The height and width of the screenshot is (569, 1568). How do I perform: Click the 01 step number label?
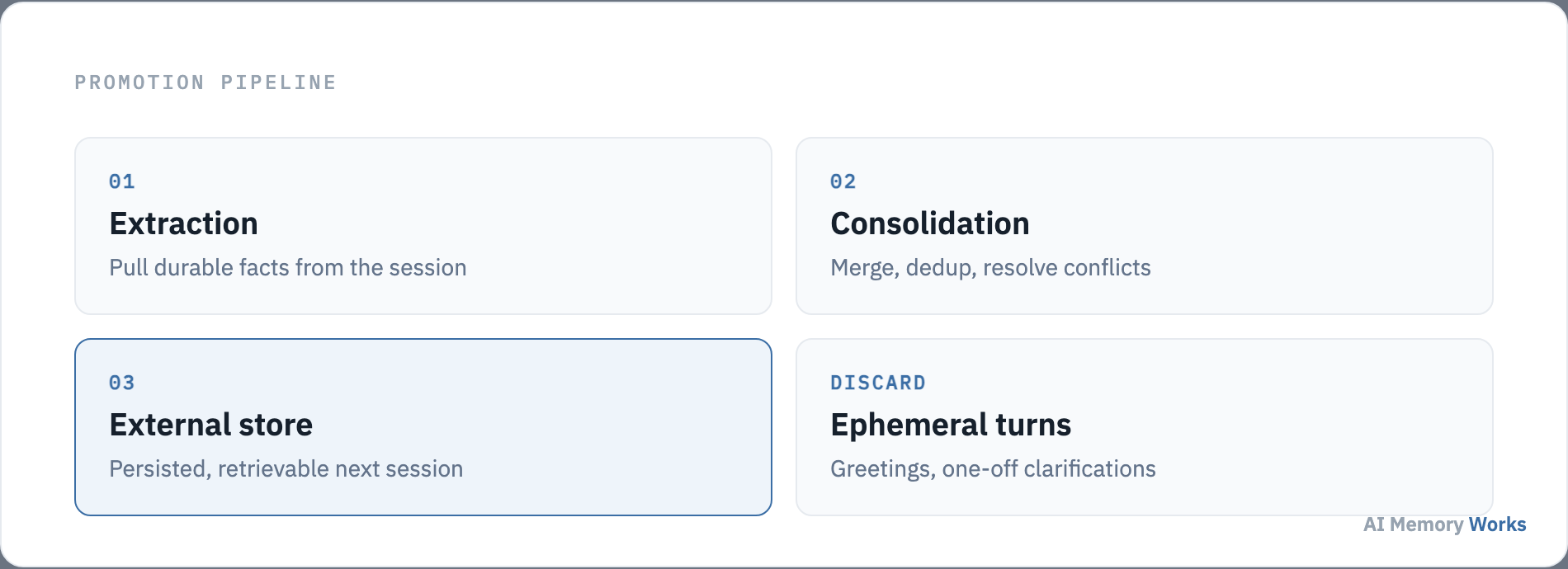[x=122, y=181]
